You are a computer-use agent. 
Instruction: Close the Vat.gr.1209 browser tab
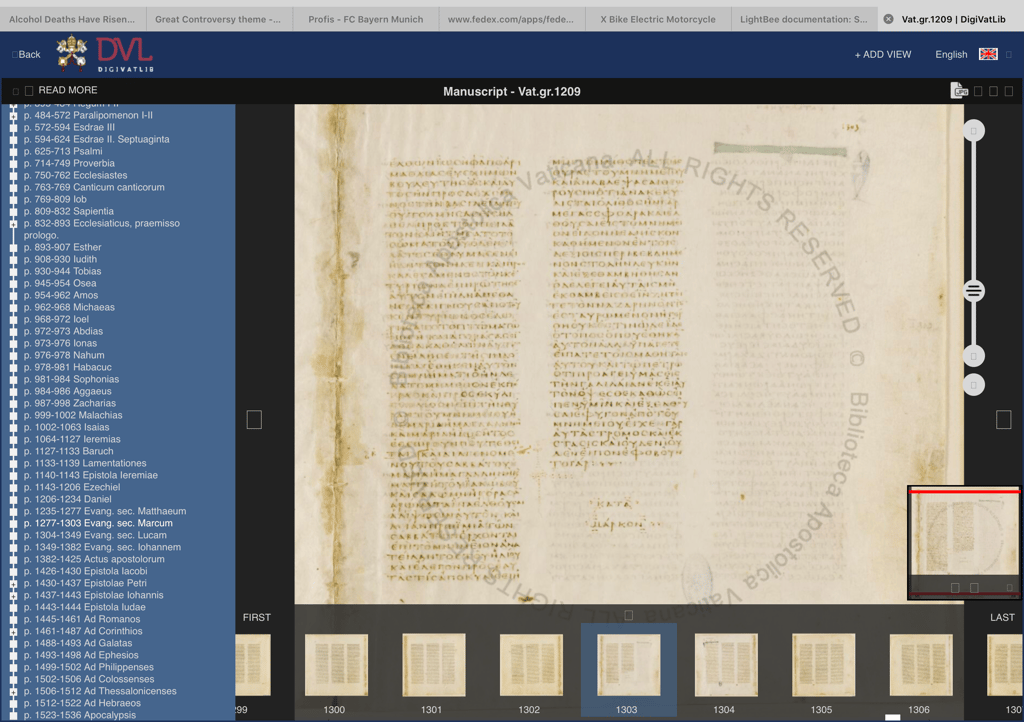[888, 19]
